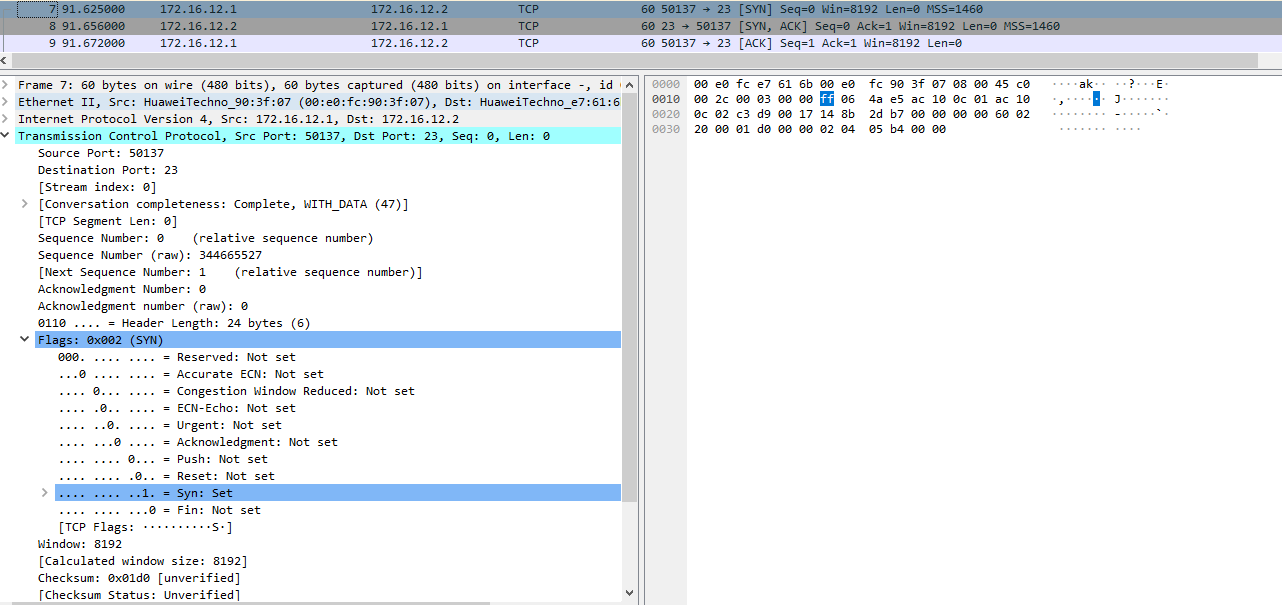
Task: Click ASCII text 'ak' in bytes pane
Action: click(1086, 84)
